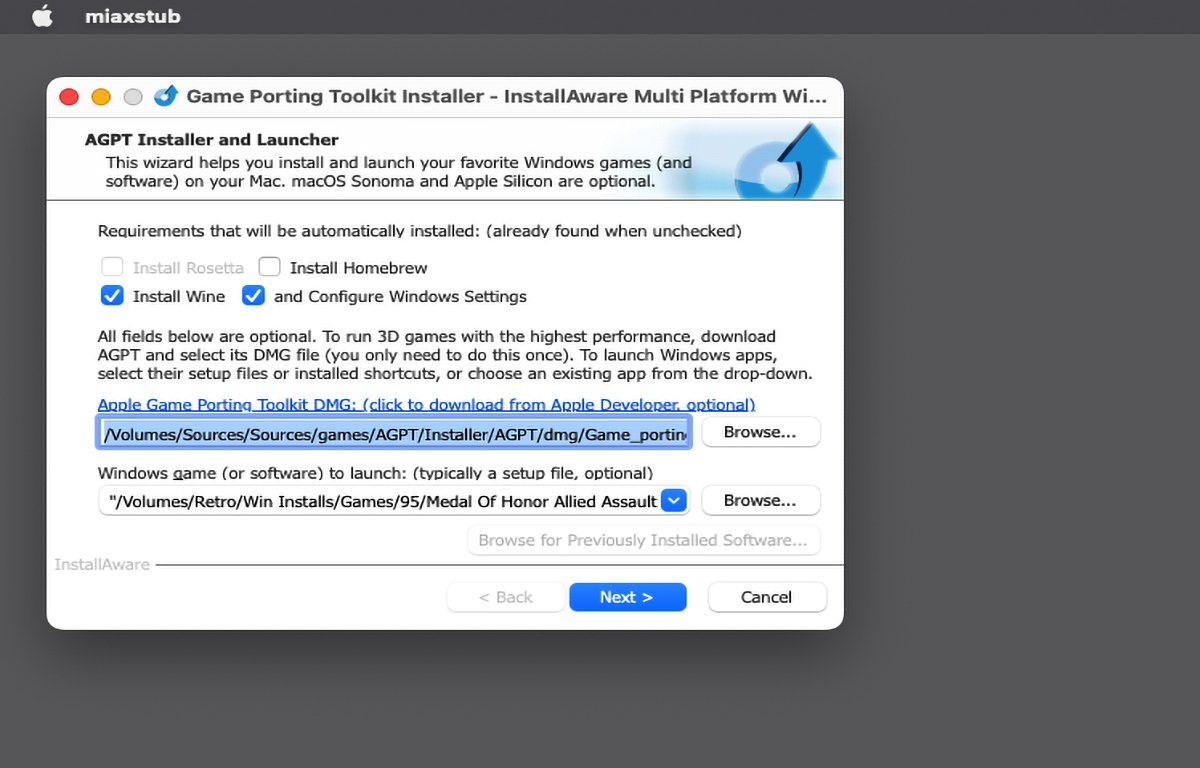
Task: Uncheck the Install Wine checkbox
Action: pyautogui.click(x=112, y=296)
